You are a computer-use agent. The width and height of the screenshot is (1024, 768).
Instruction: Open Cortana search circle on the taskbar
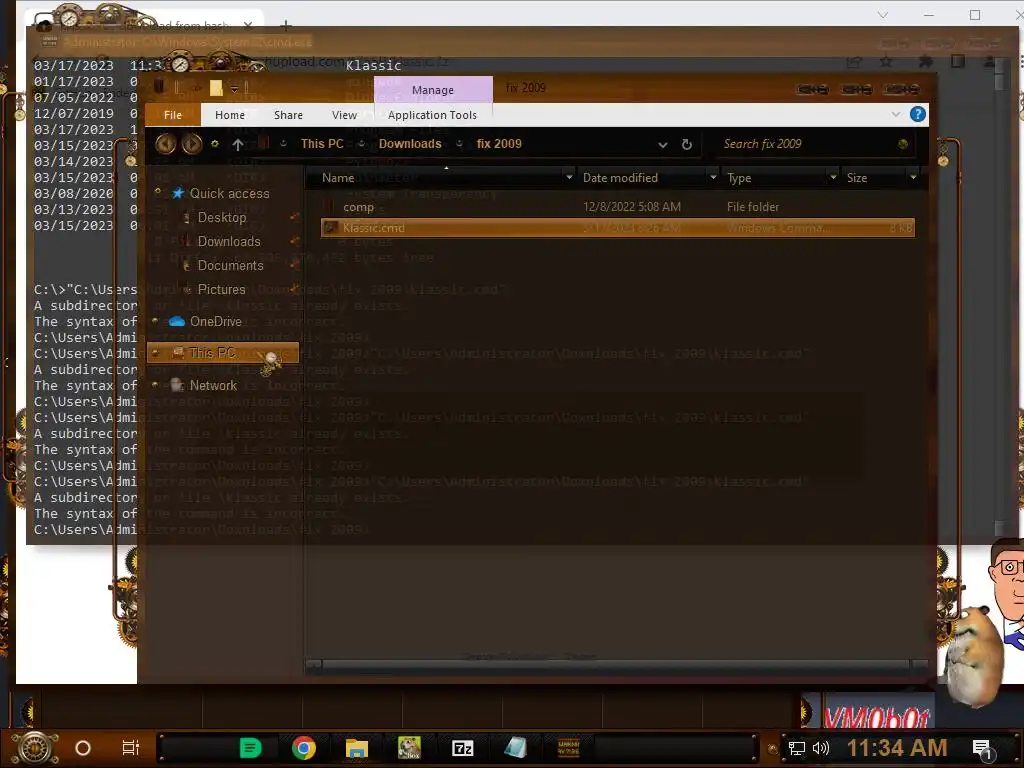pyautogui.click(x=83, y=748)
